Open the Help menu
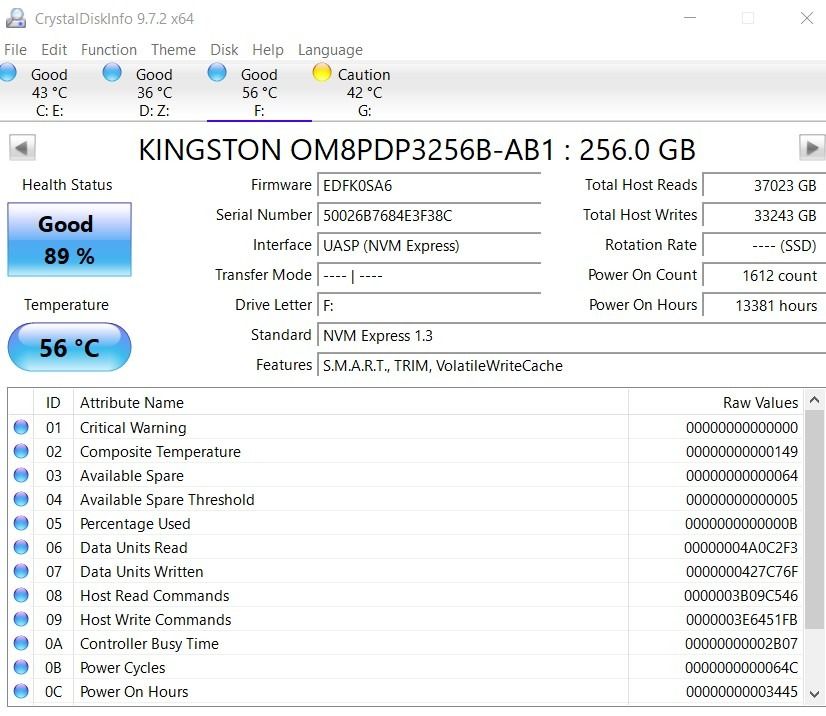The height and width of the screenshot is (716, 826). (x=268, y=50)
